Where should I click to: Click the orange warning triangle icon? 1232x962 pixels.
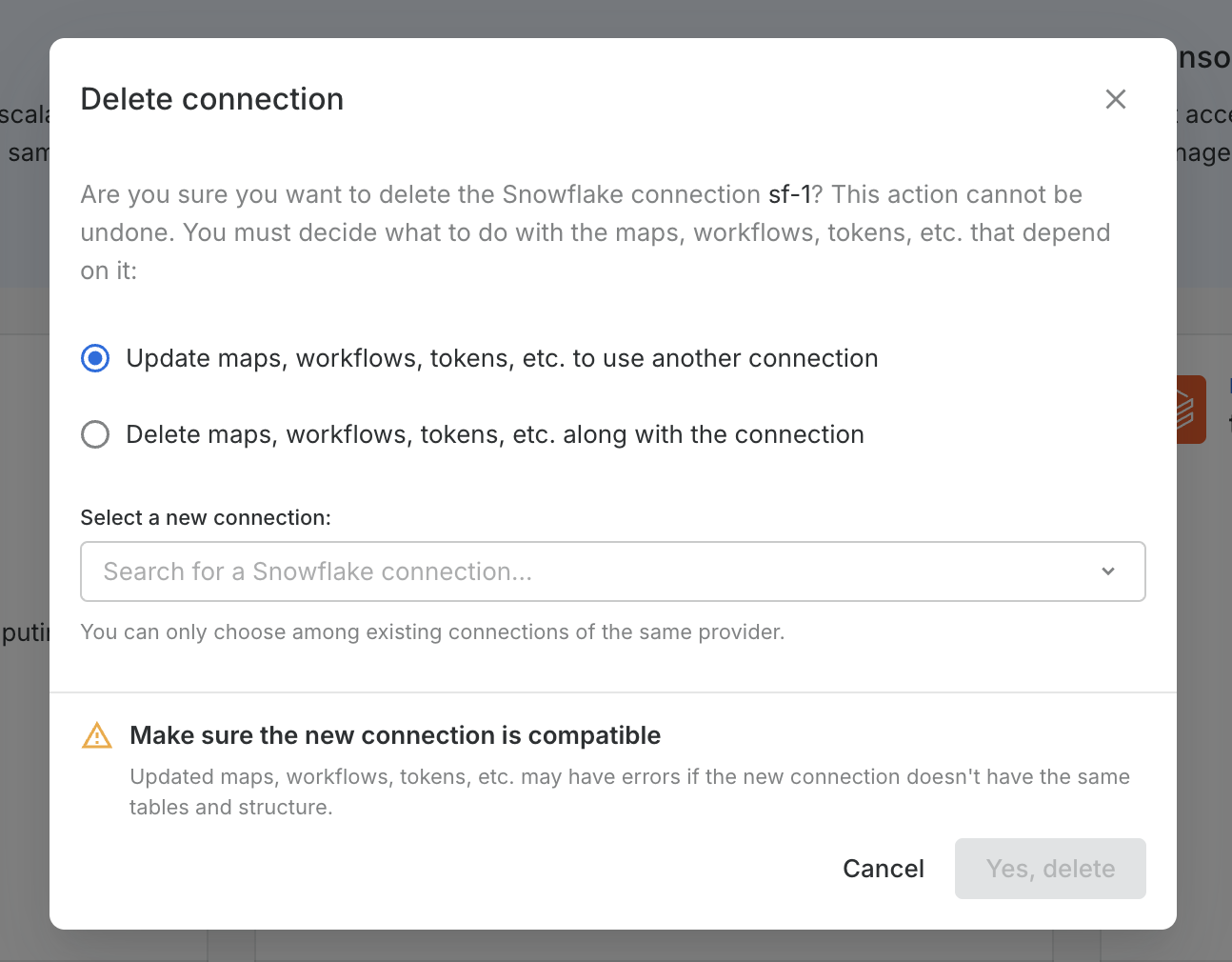click(x=97, y=736)
